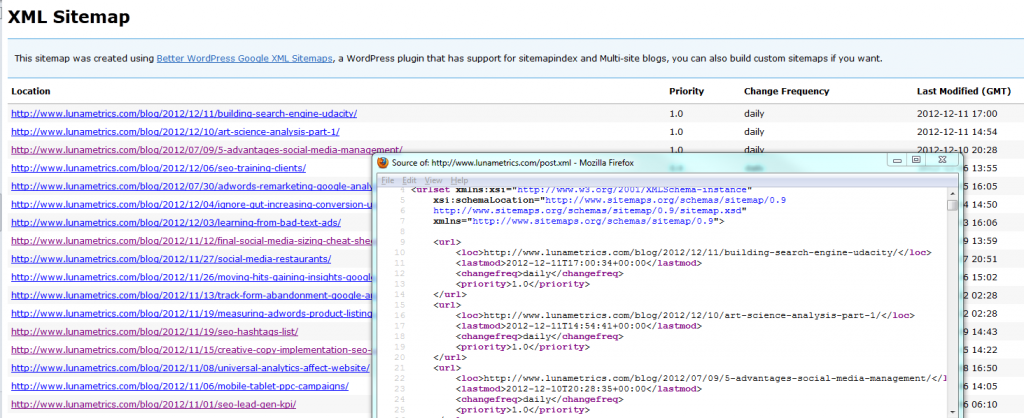Image resolution: width=1024 pixels, height=418 pixels.
Task: Open the learning-from-bad-text-ads link
Action: click(x=176, y=222)
